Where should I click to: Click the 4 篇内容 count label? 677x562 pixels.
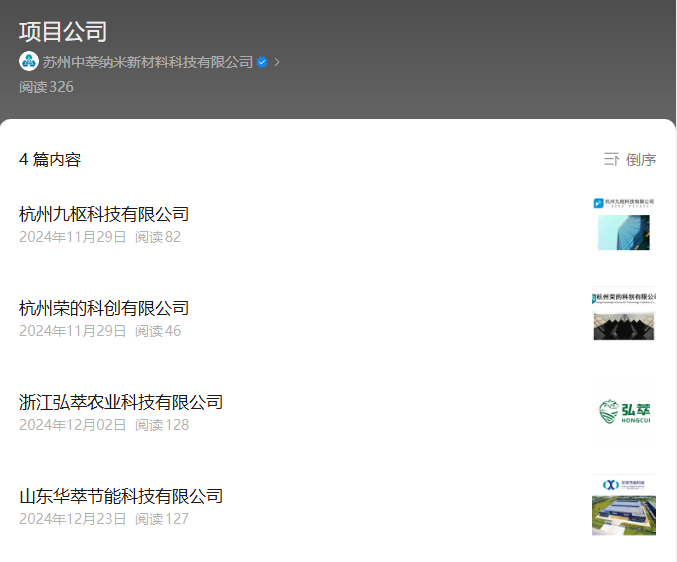pyautogui.click(x=50, y=160)
